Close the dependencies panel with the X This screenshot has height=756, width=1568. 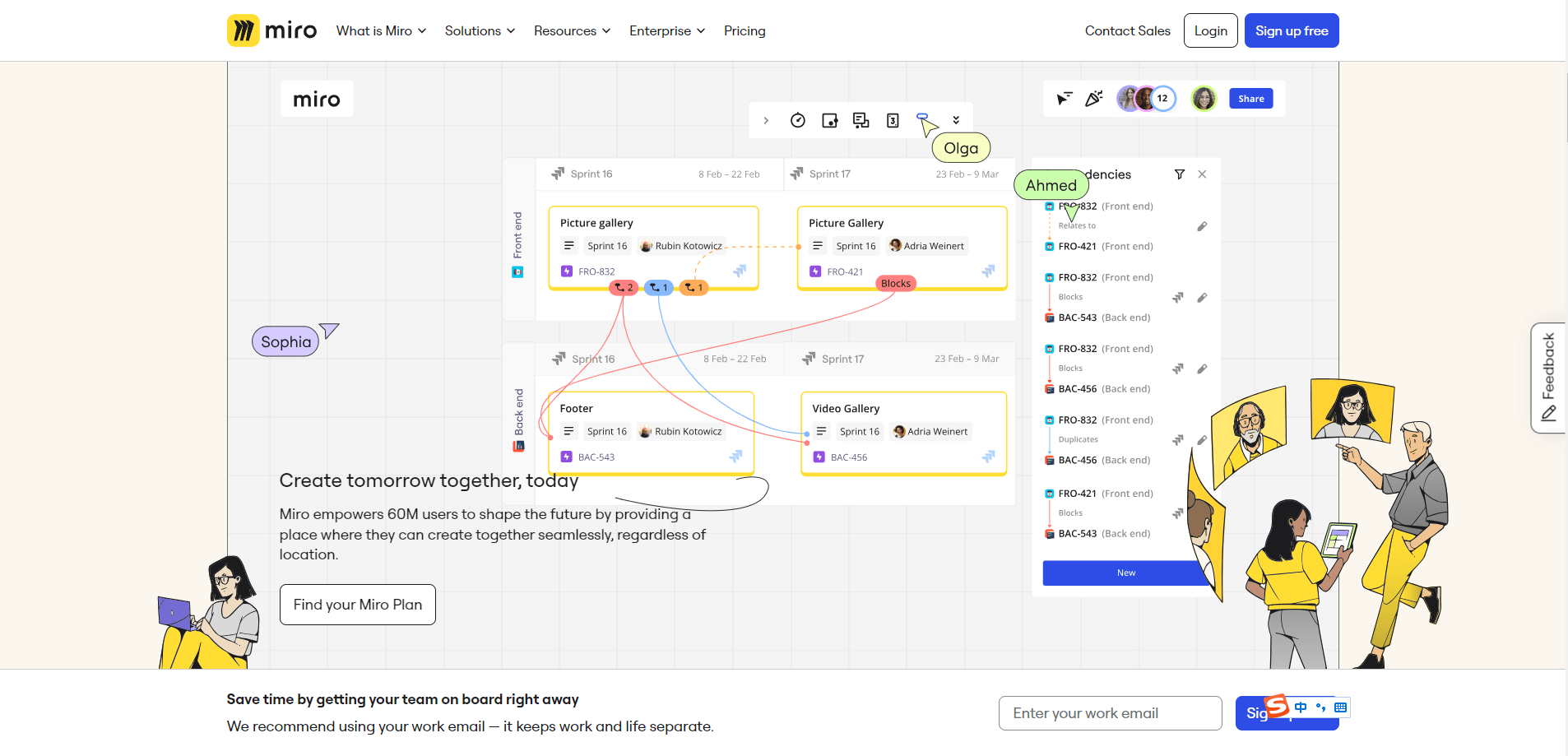click(x=1202, y=174)
